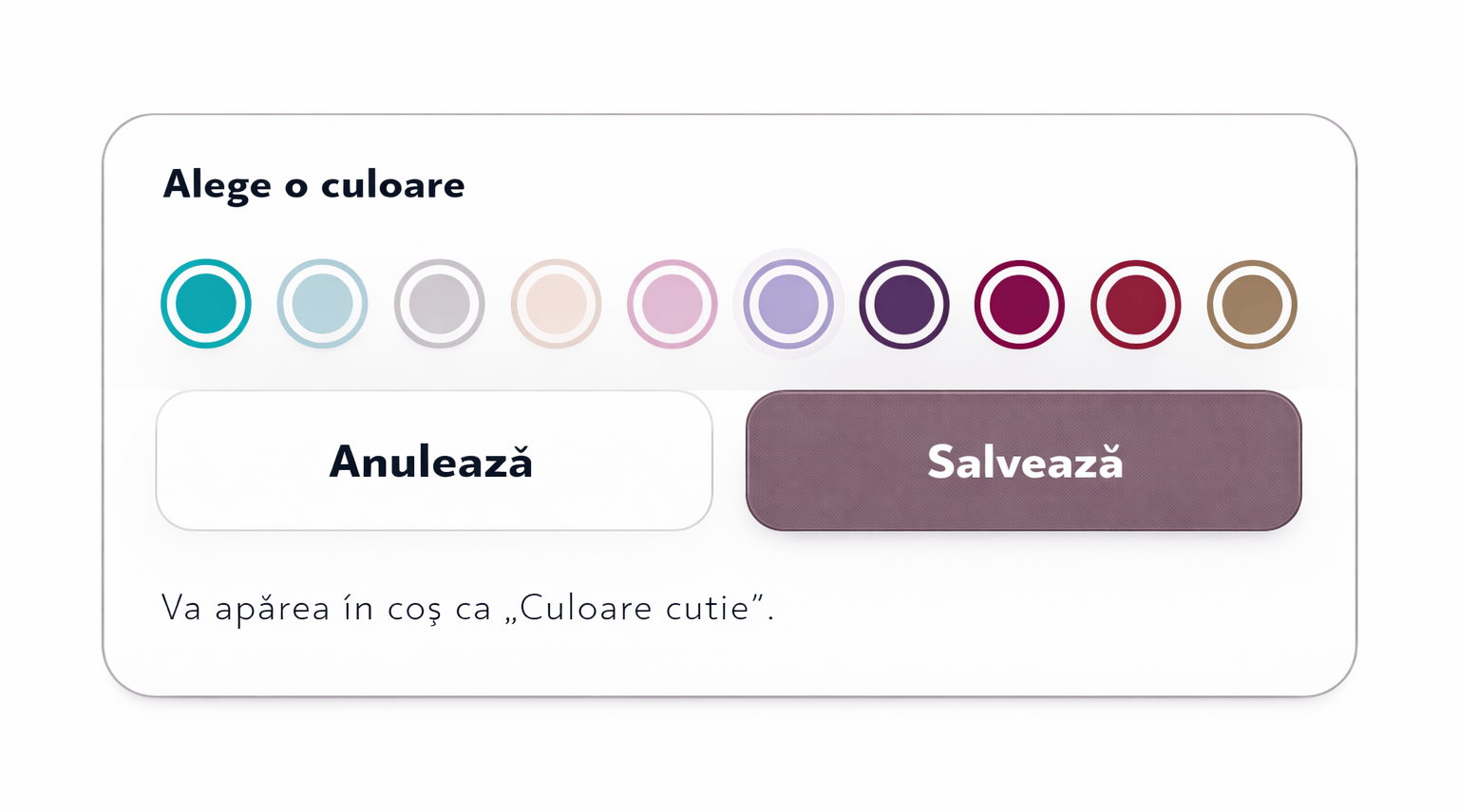Select the pale peach color swatch
Screen dimensions: 1459x812
[x=556, y=304]
